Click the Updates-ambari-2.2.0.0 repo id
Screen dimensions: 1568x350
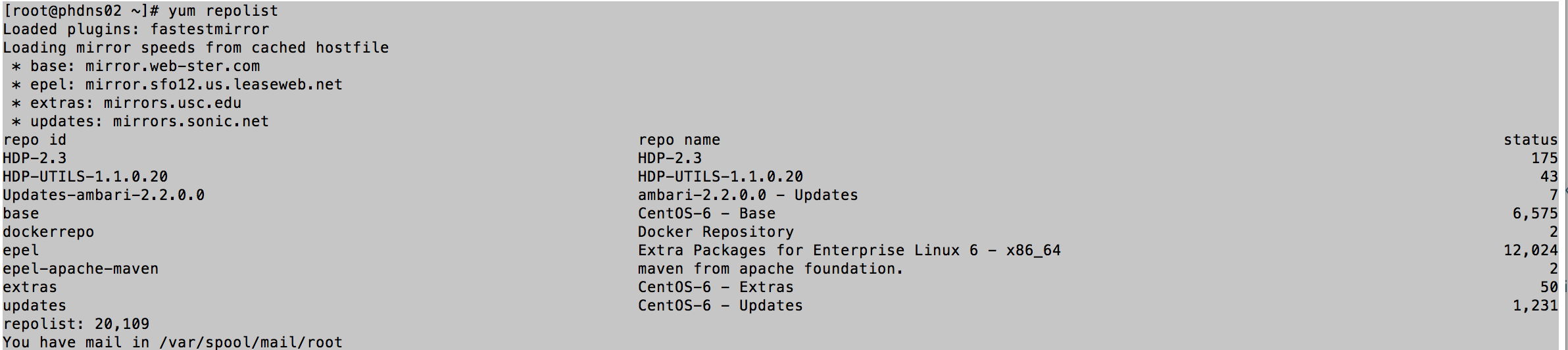pyautogui.click(x=104, y=195)
